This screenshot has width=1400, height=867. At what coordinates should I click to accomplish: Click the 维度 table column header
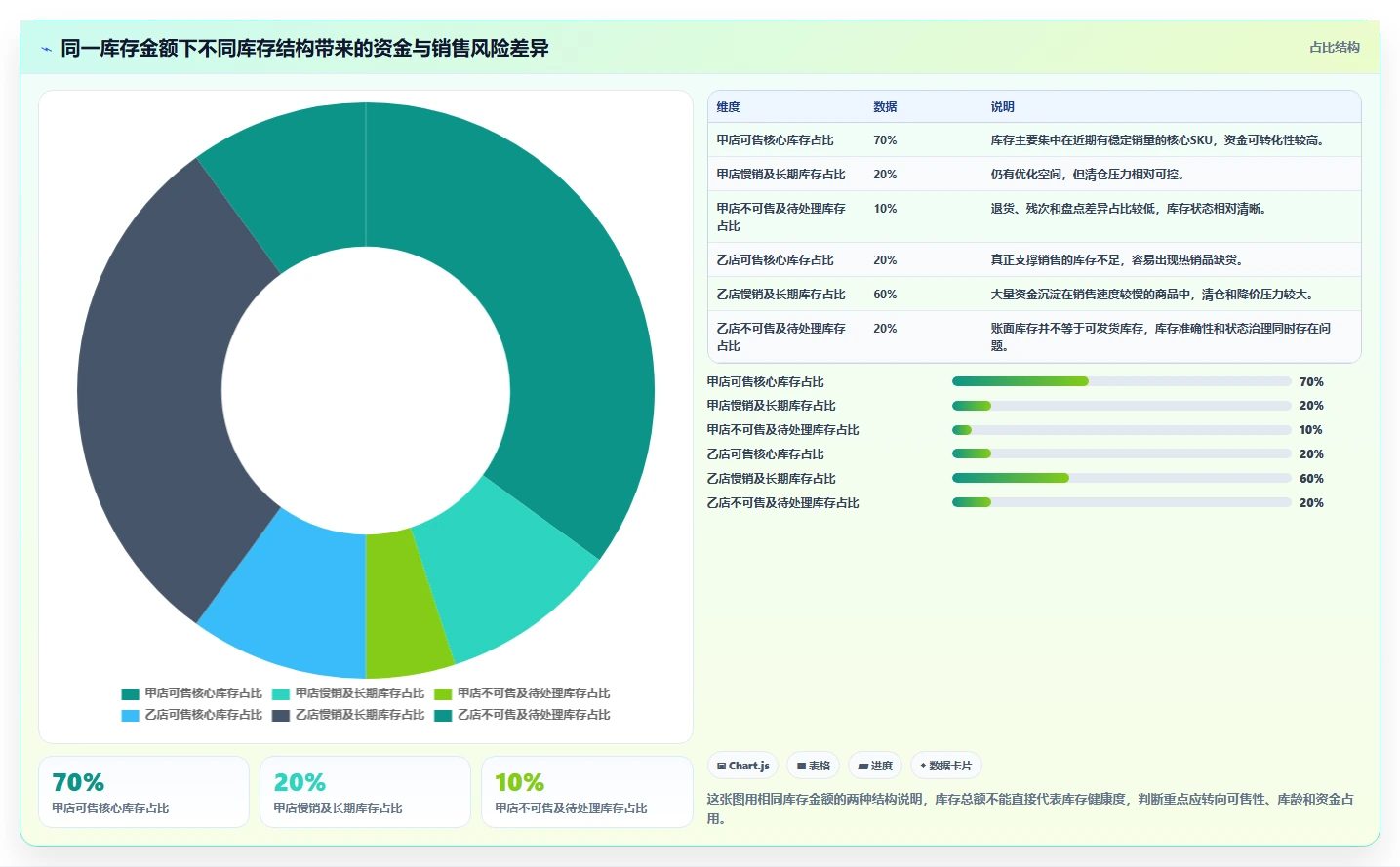click(x=728, y=107)
